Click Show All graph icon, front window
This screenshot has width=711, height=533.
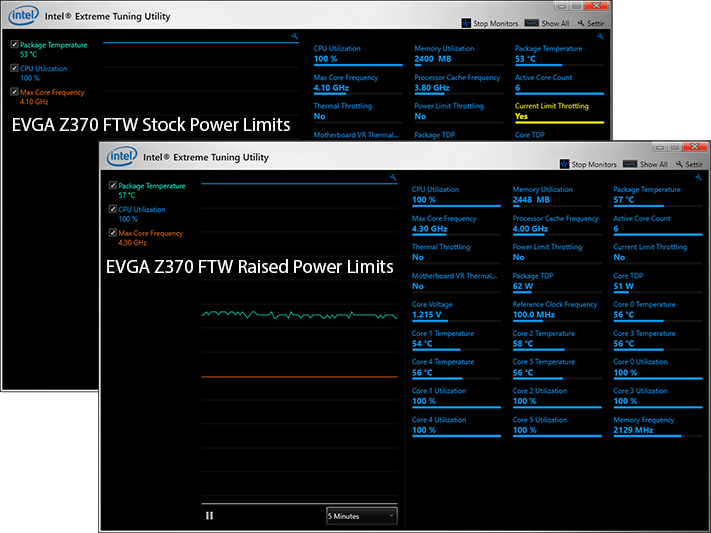[629, 164]
